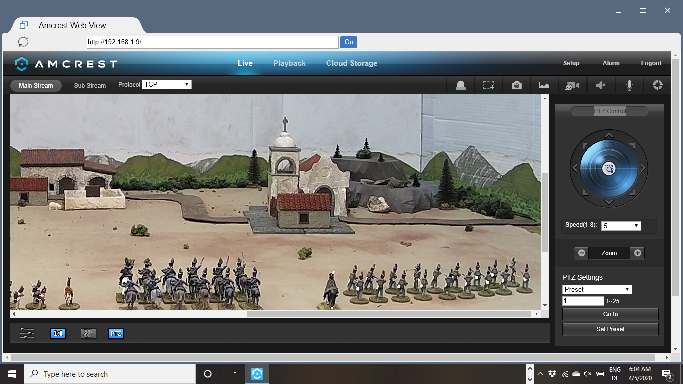Click the Setup link

(571, 63)
